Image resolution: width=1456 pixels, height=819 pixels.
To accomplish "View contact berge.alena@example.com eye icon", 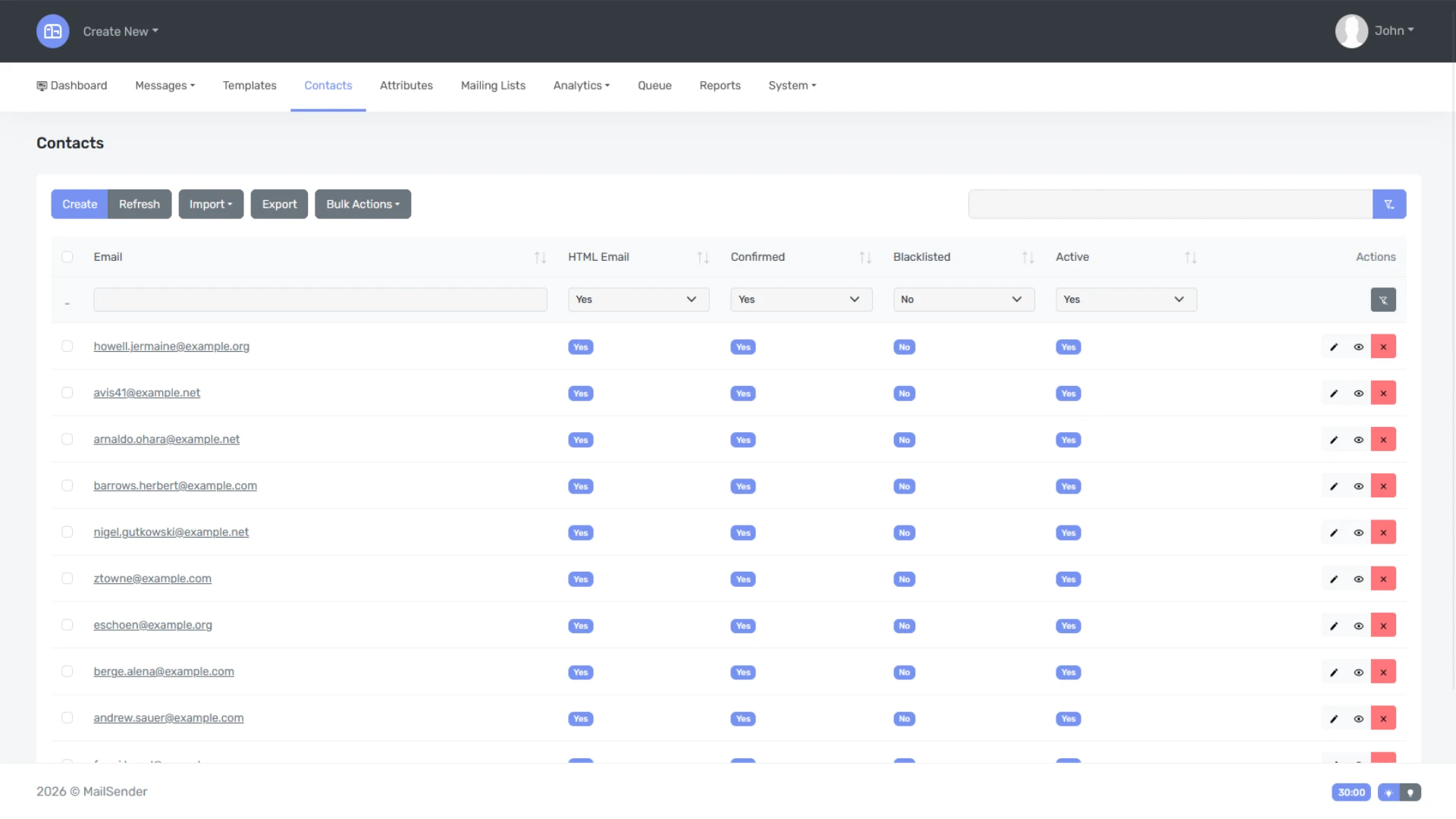I will tap(1358, 671).
